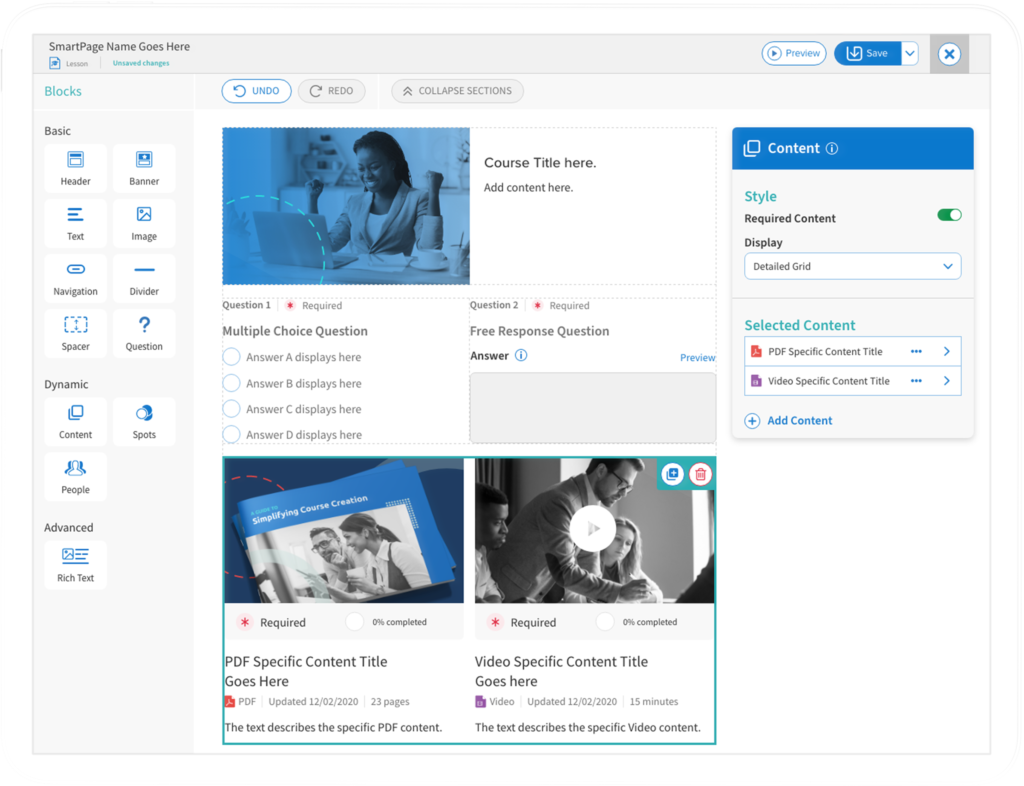Click info icon next to Answer label

[x=520, y=355]
